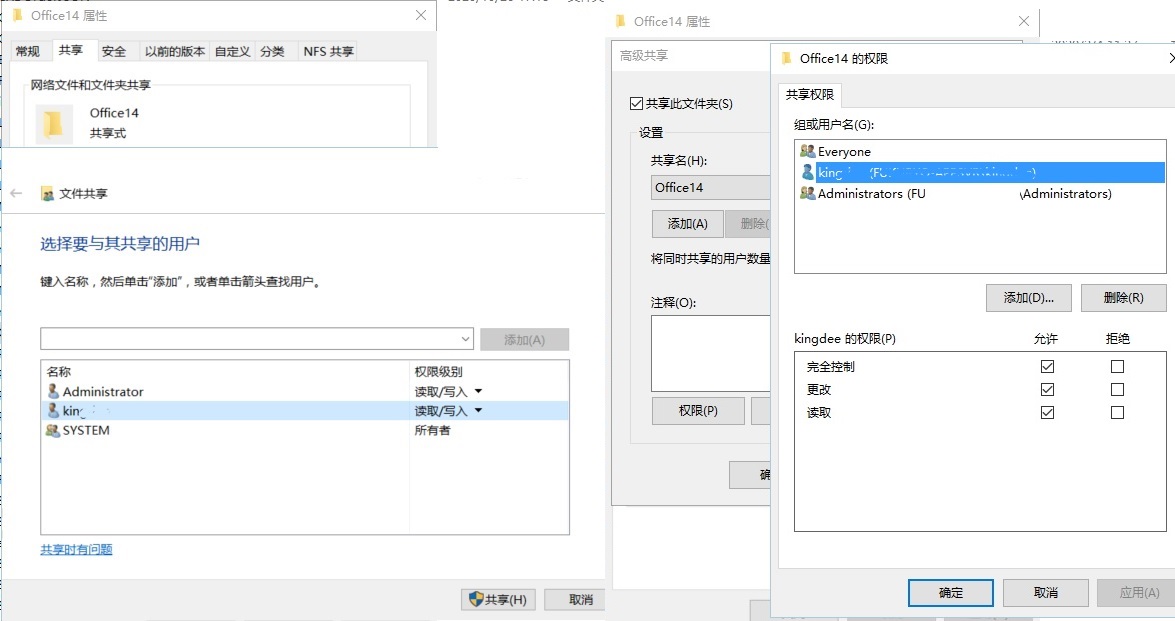Open the user name combo box dropdown arrow
The width and height of the screenshot is (1175, 621).
465,339
